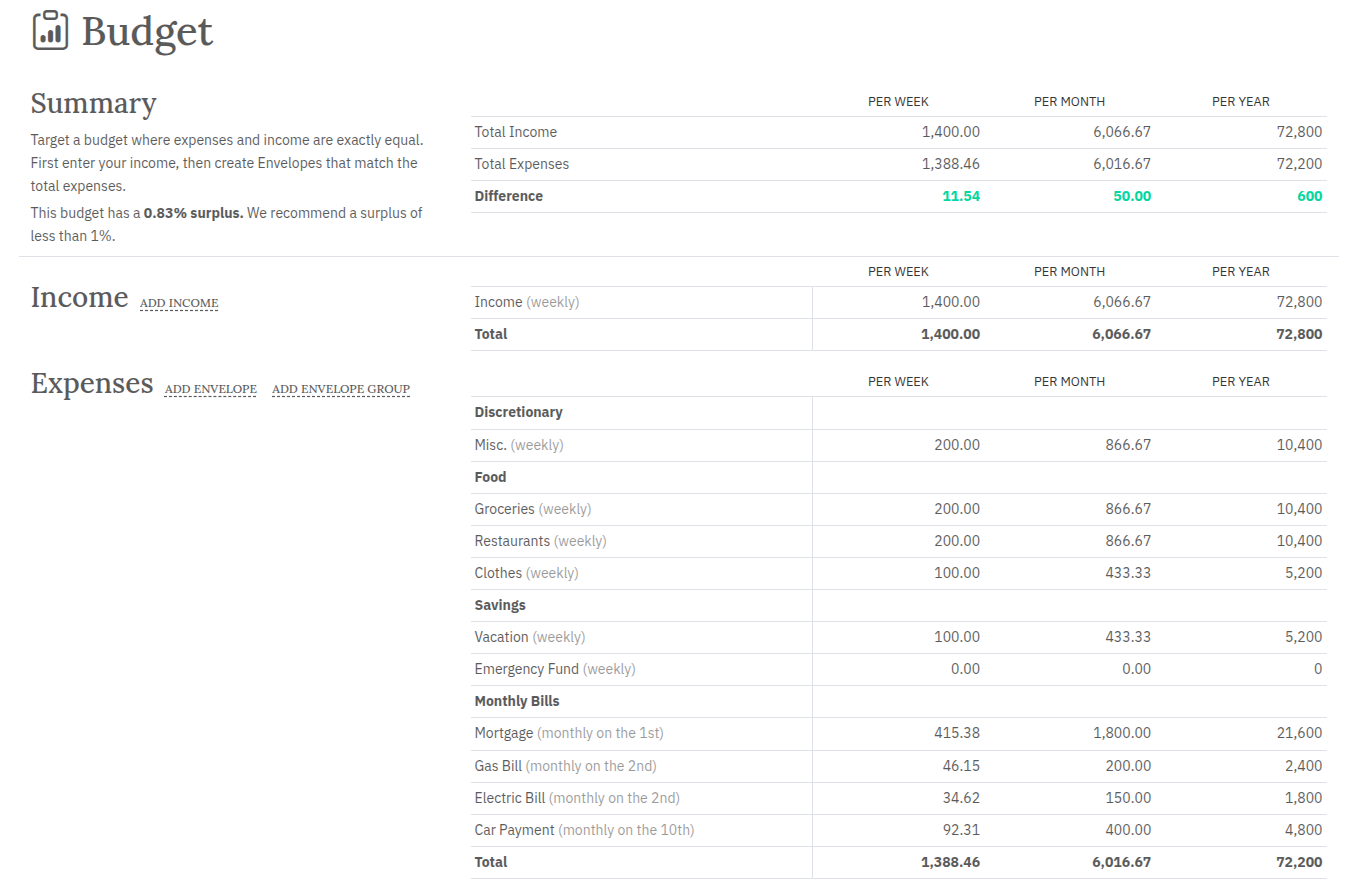Select the Monthly Bills group header
The image size is (1348, 891).
pyautogui.click(x=516, y=700)
